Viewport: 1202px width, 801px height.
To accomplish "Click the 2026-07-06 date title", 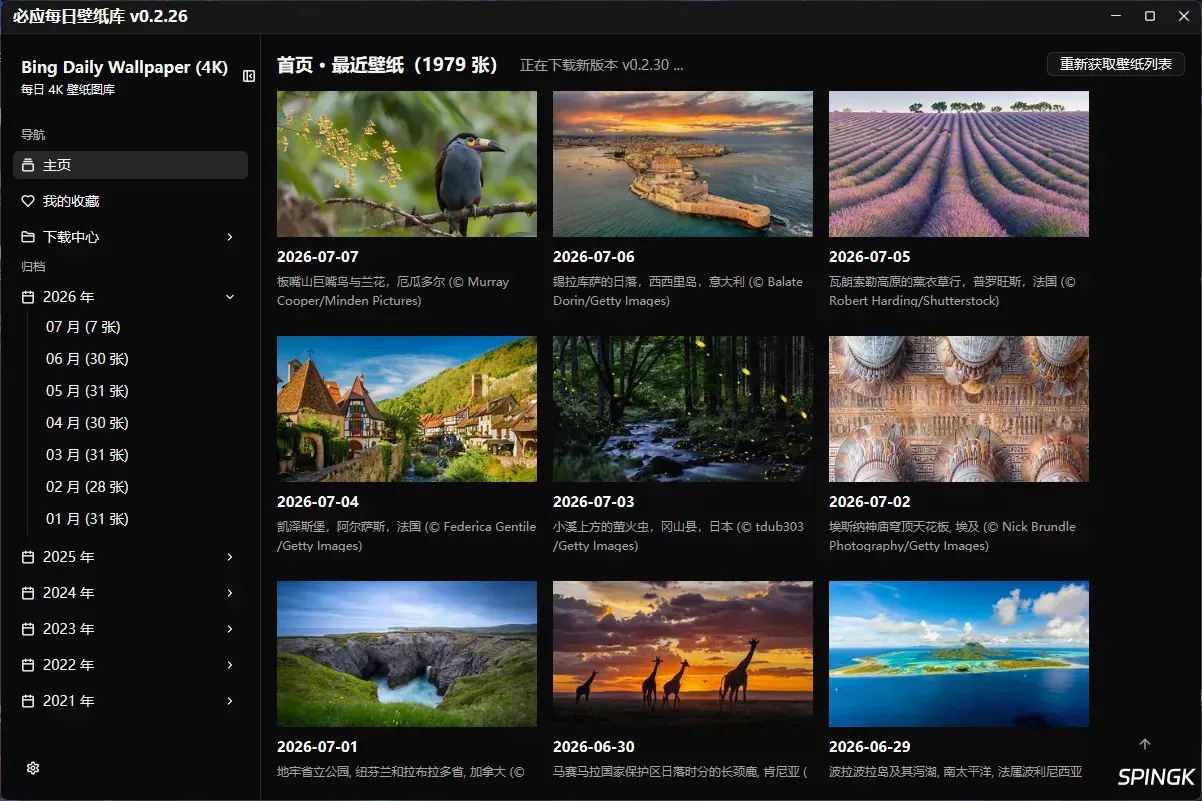I will (x=594, y=257).
